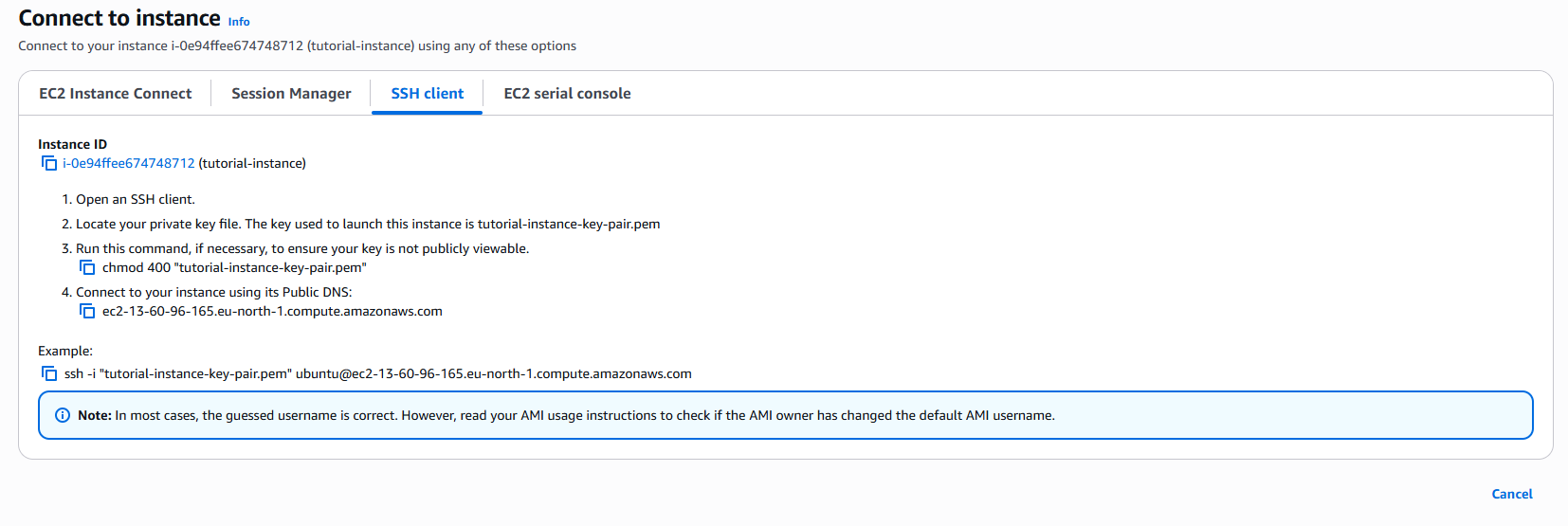
Task: Open instance link i-0e94ffee674748712
Action: [129, 163]
